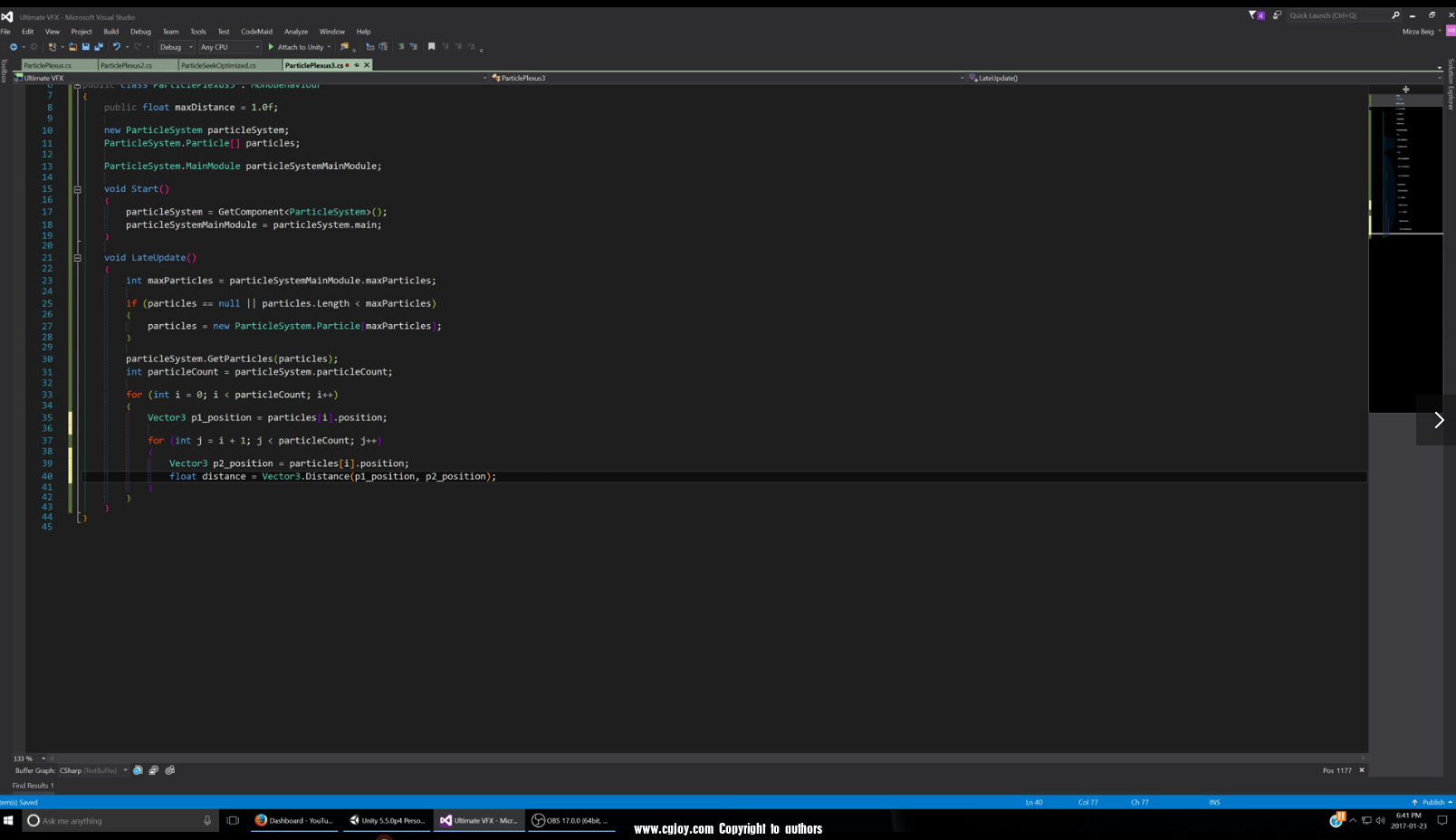
Task: Open the Debug configuration dropdown
Action: click(x=177, y=47)
